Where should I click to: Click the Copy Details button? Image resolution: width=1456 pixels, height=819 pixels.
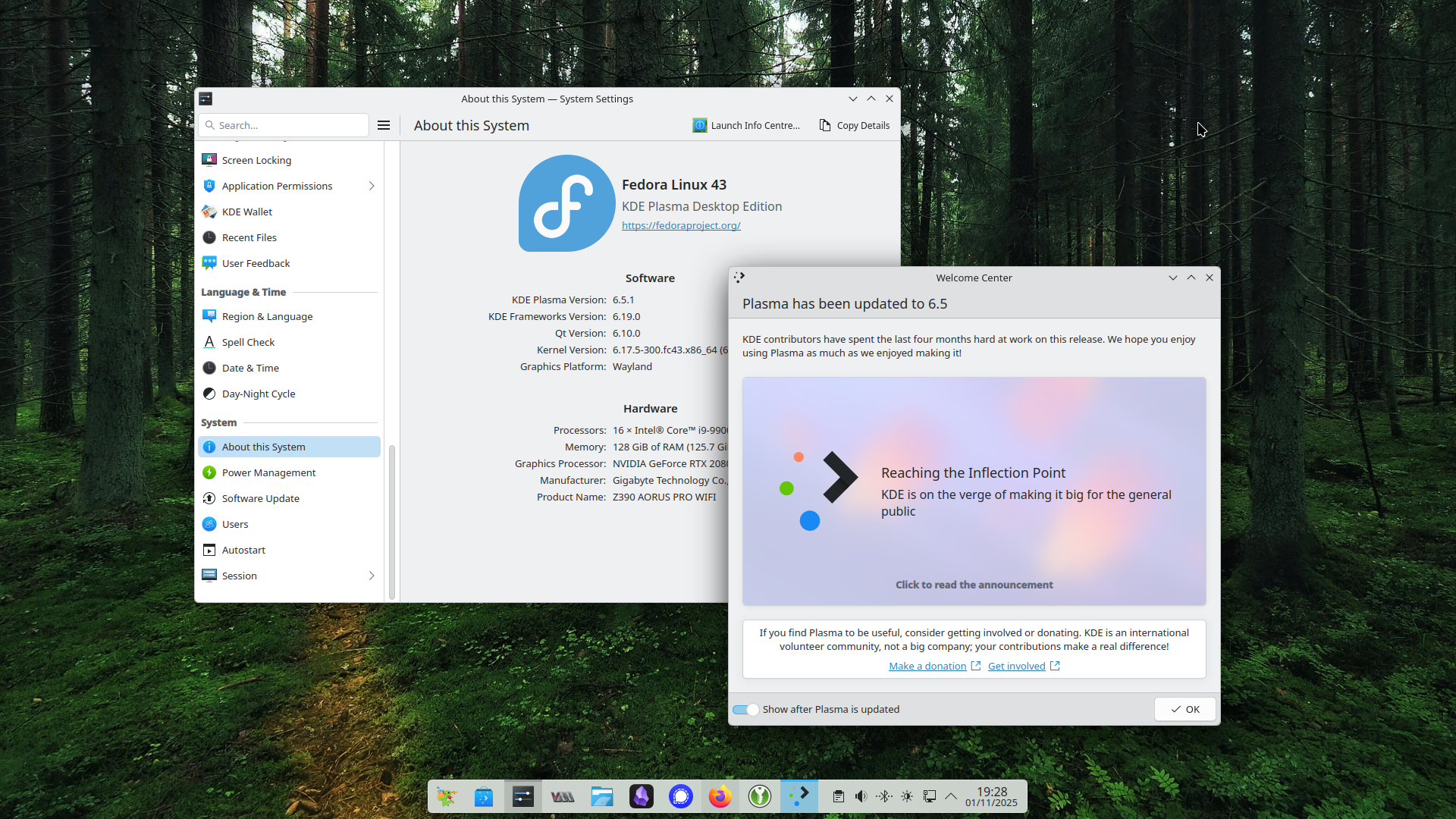click(854, 125)
